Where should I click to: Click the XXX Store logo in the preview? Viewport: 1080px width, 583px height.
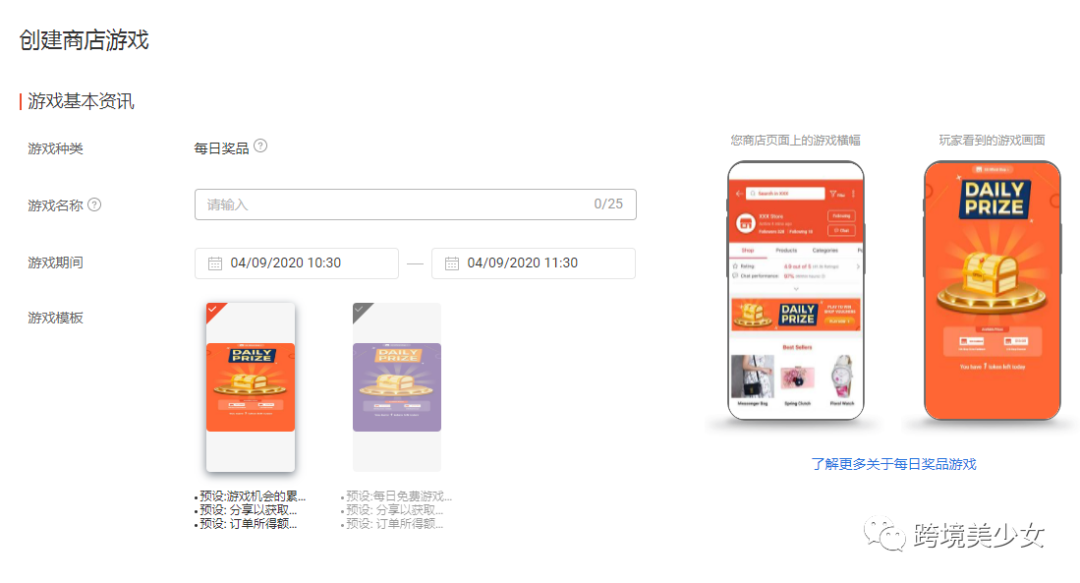click(745, 225)
